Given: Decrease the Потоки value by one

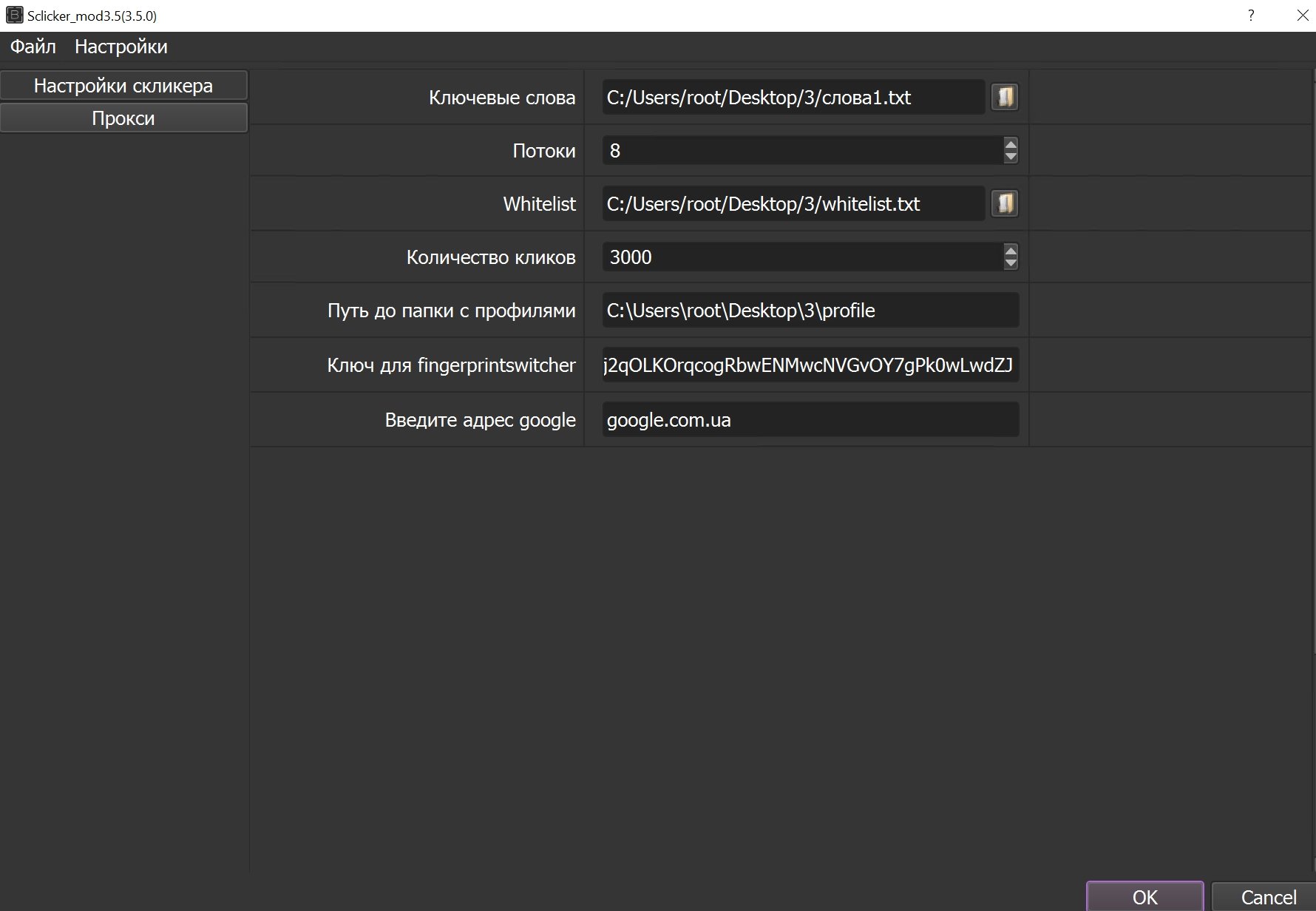Looking at the screenshot, I should pos(1011,157).
